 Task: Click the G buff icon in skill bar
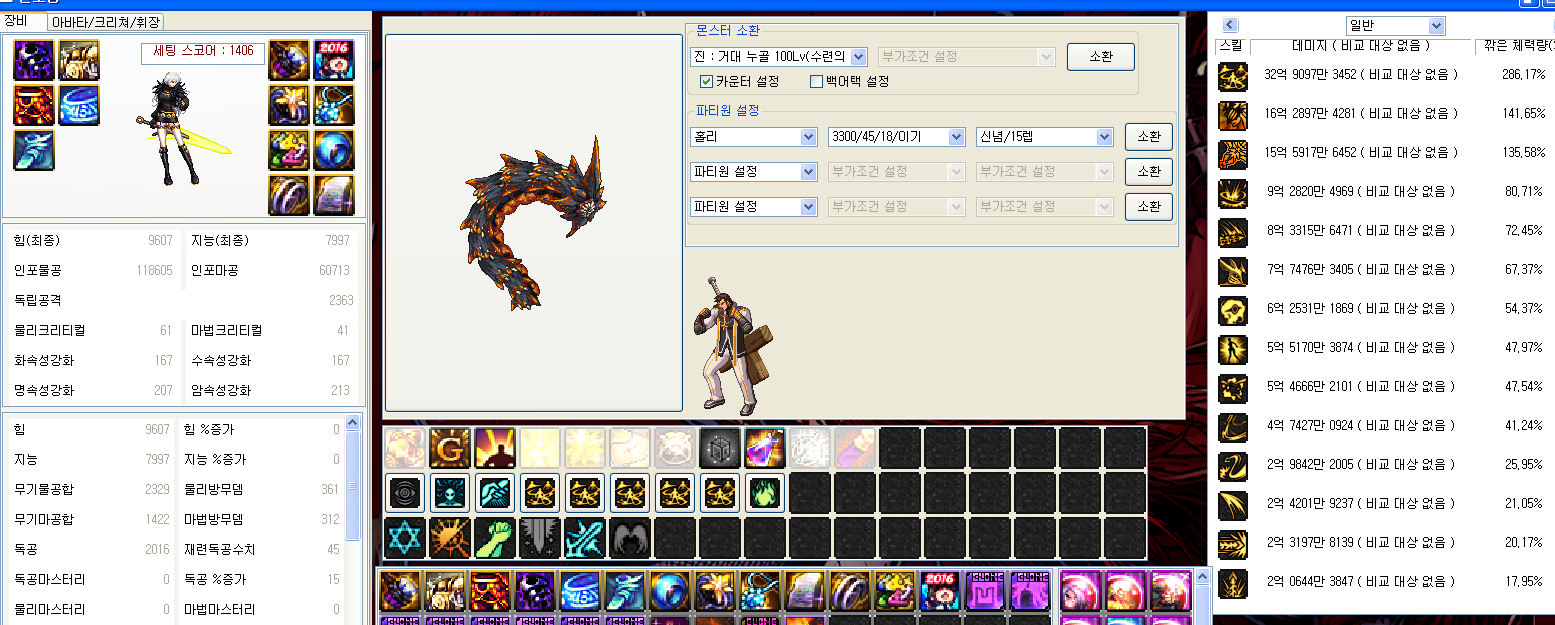(450, 448)
